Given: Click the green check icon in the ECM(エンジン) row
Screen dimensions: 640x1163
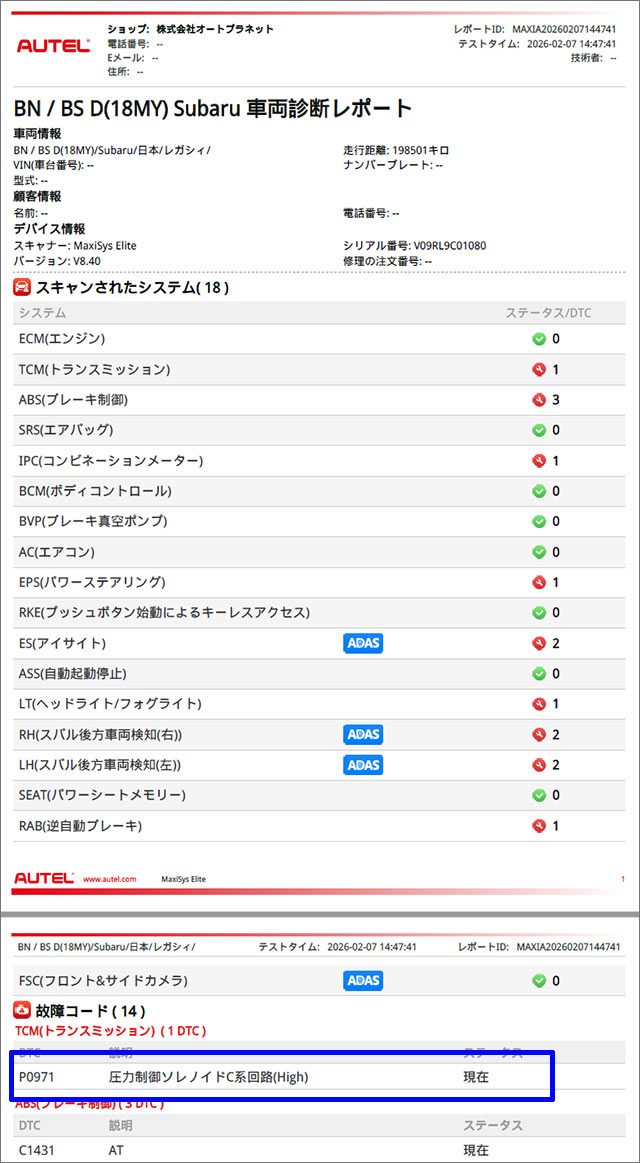Looking at the screenshot, I should [540, 339].
